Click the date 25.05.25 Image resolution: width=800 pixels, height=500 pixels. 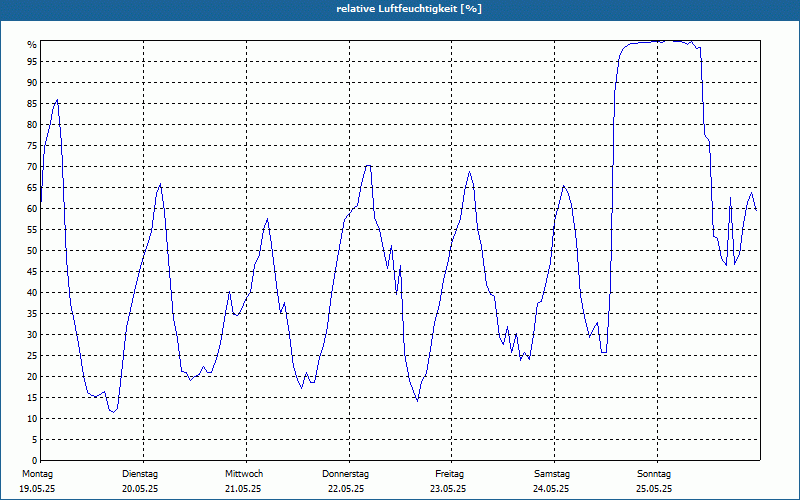coord(654,489)
